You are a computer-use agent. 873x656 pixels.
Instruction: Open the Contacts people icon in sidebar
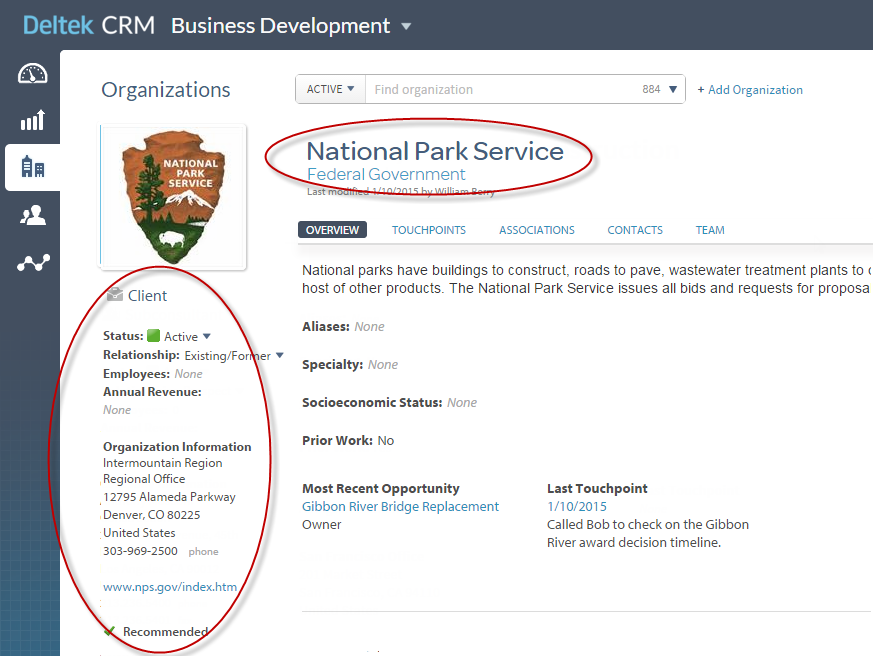(32, 215)
